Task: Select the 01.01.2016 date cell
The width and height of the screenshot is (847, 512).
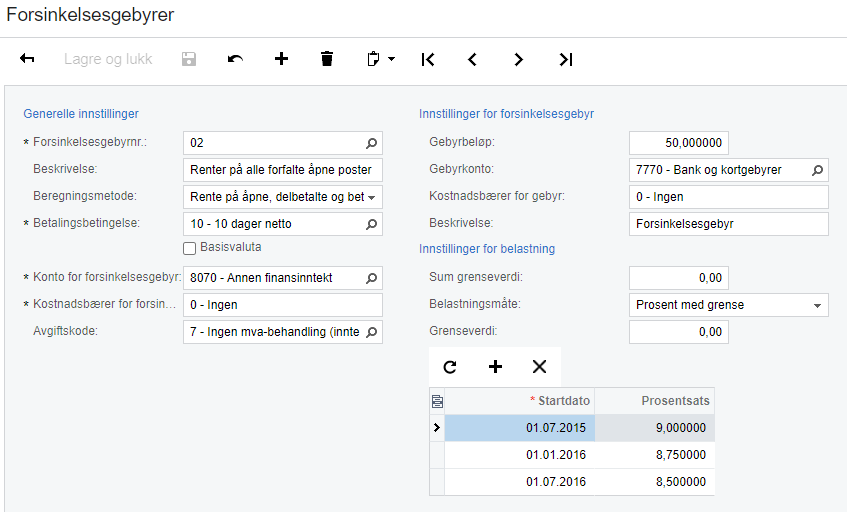Action: pyautogui.click(x=520, y=455)
